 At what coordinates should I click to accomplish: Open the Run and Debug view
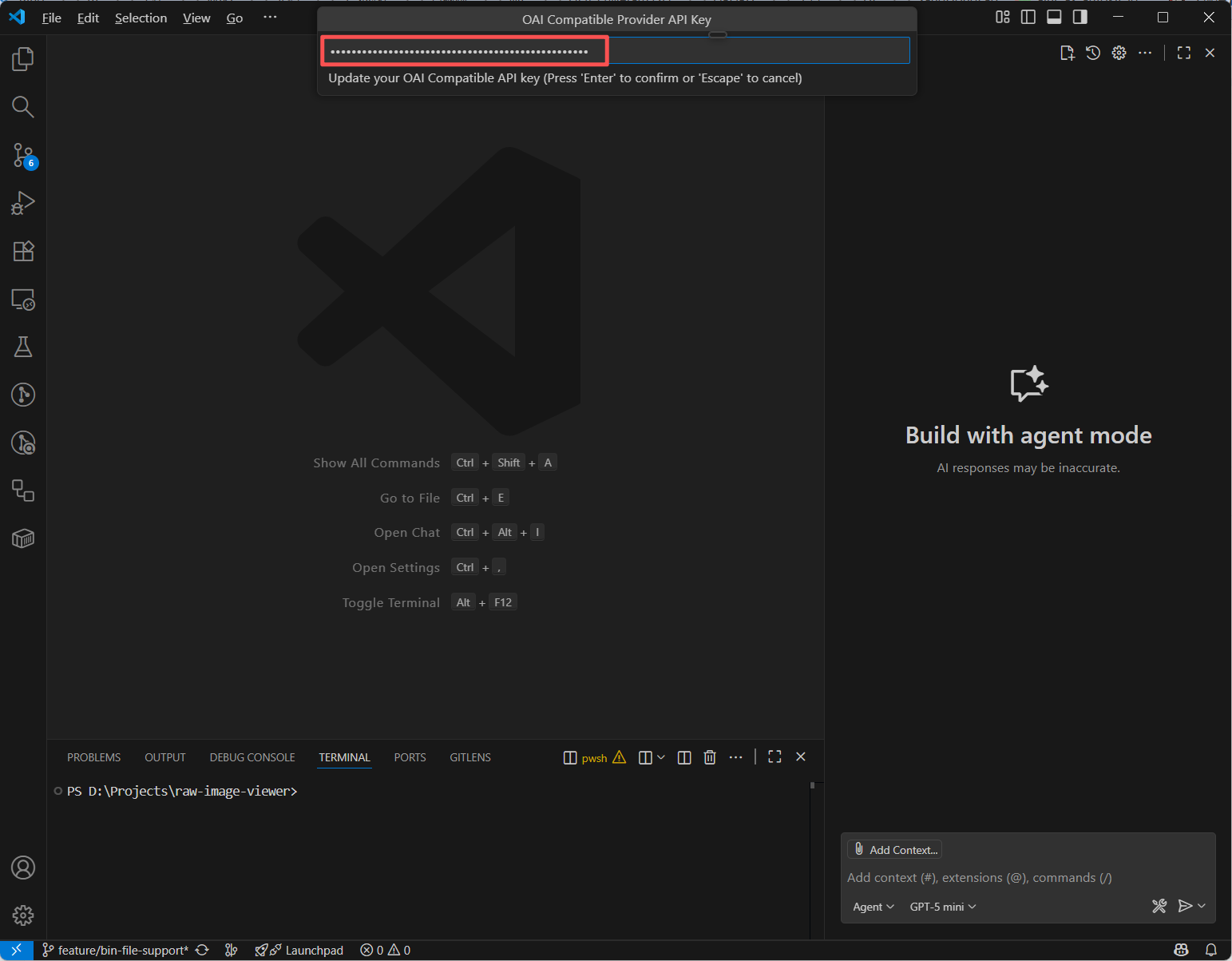(x=23, y=203)
